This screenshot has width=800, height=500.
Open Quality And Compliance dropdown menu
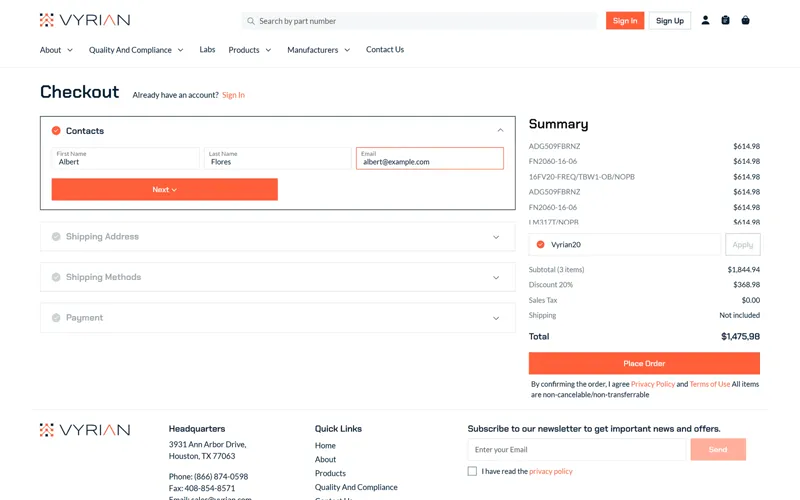point(136,50)
